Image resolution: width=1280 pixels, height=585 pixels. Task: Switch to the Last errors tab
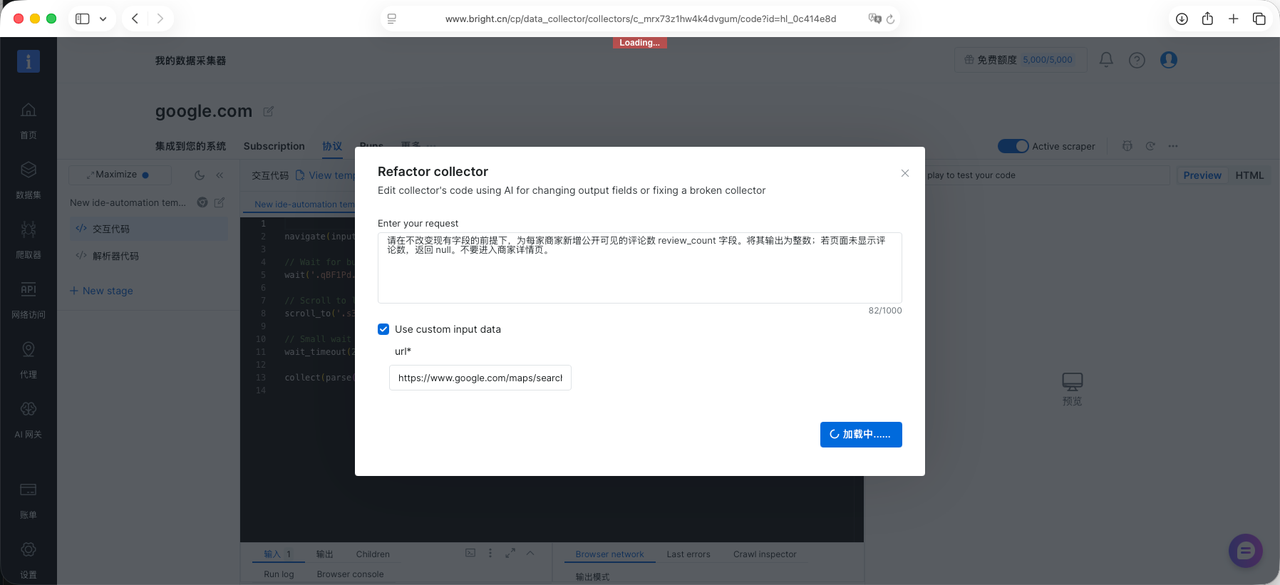(x=688, y=554)
